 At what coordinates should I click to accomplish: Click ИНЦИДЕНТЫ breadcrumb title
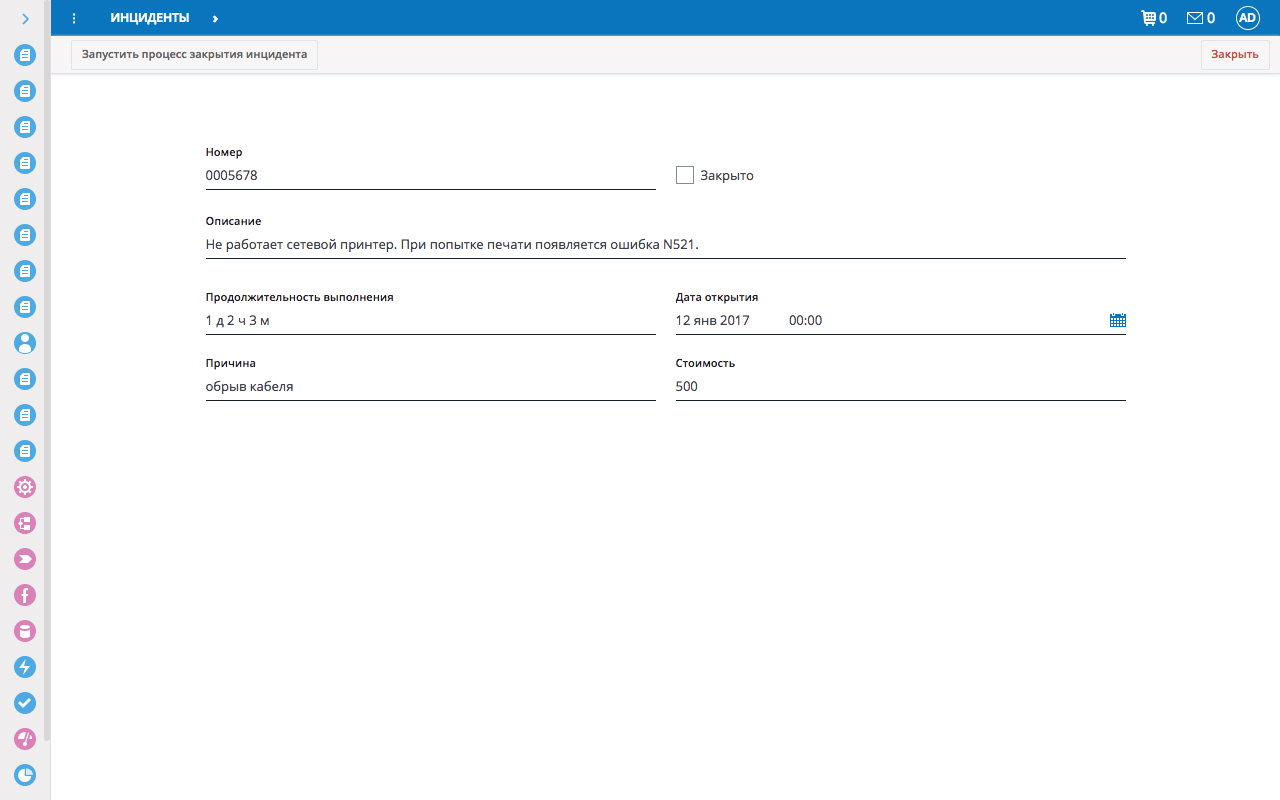[x=149, y=18]
